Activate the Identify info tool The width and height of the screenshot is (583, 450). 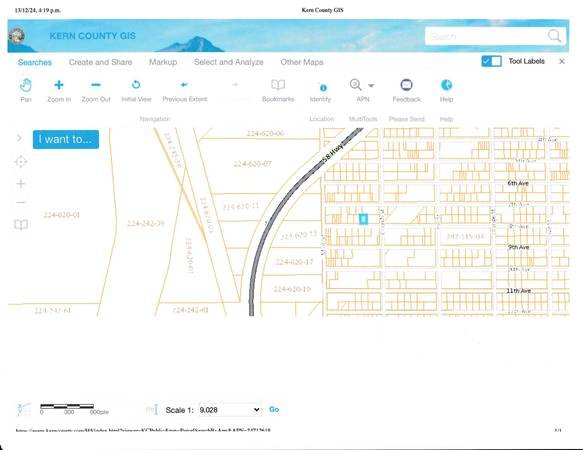point(323,88)
